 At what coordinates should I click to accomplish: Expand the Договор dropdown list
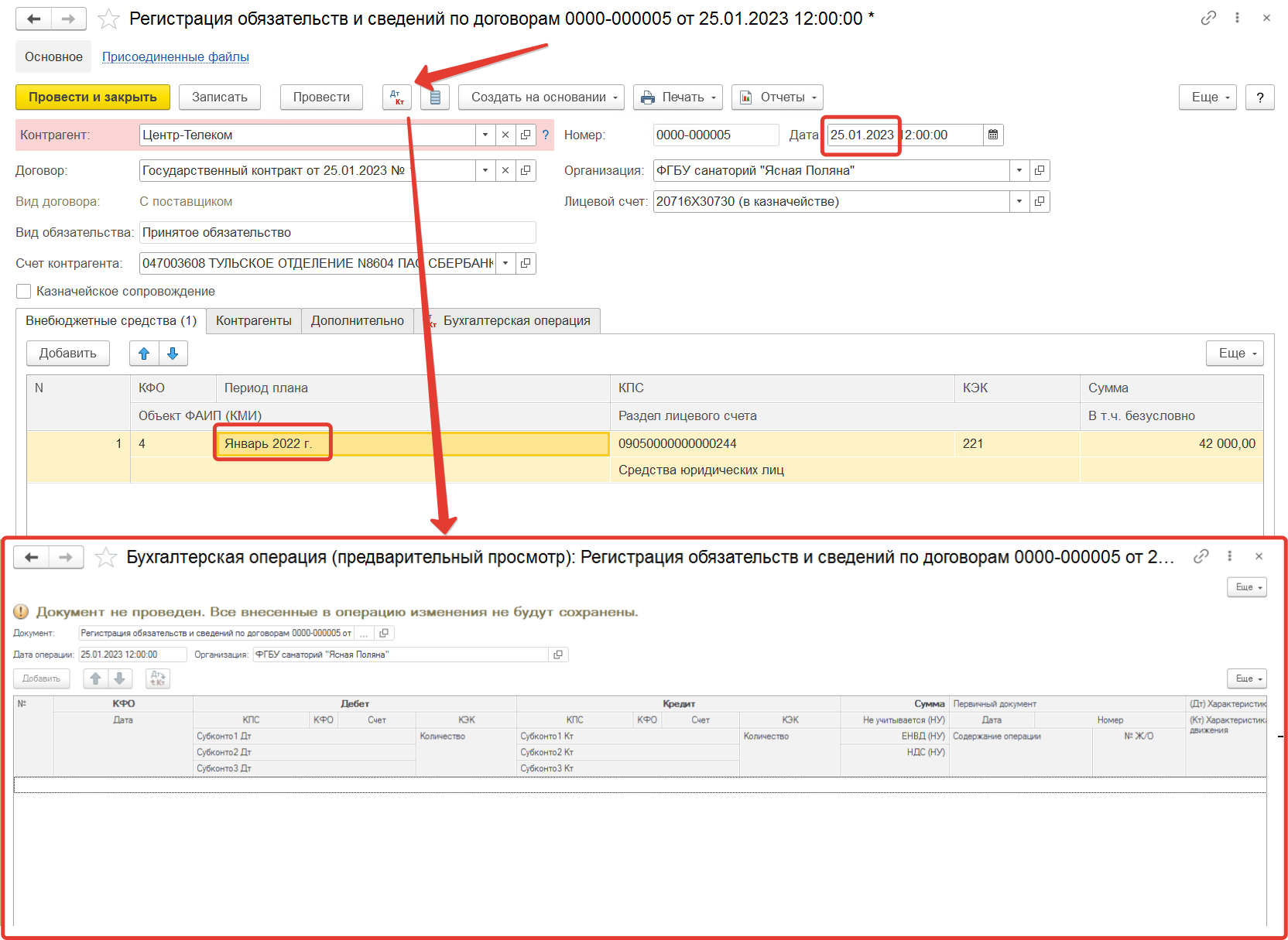click(485, 170)
